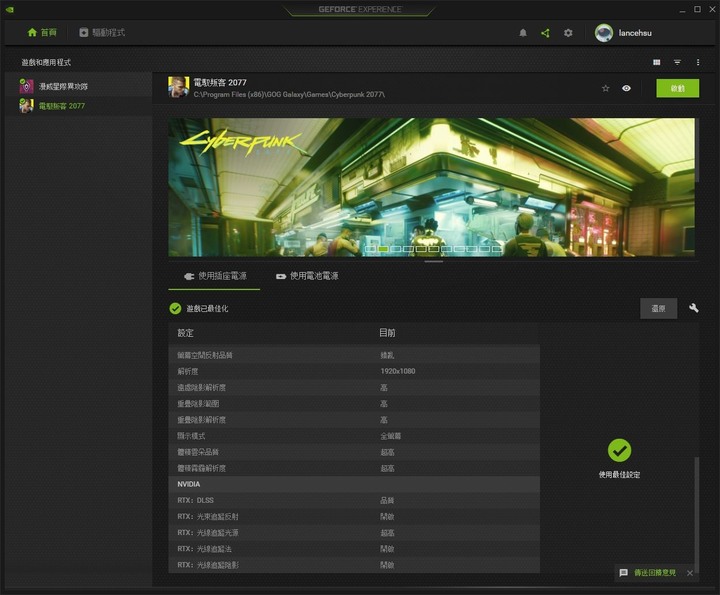The width and height of the screenshot is (720, 595).
Task: Dismiss the feedback bar with its X
Action: click(690, 573)
